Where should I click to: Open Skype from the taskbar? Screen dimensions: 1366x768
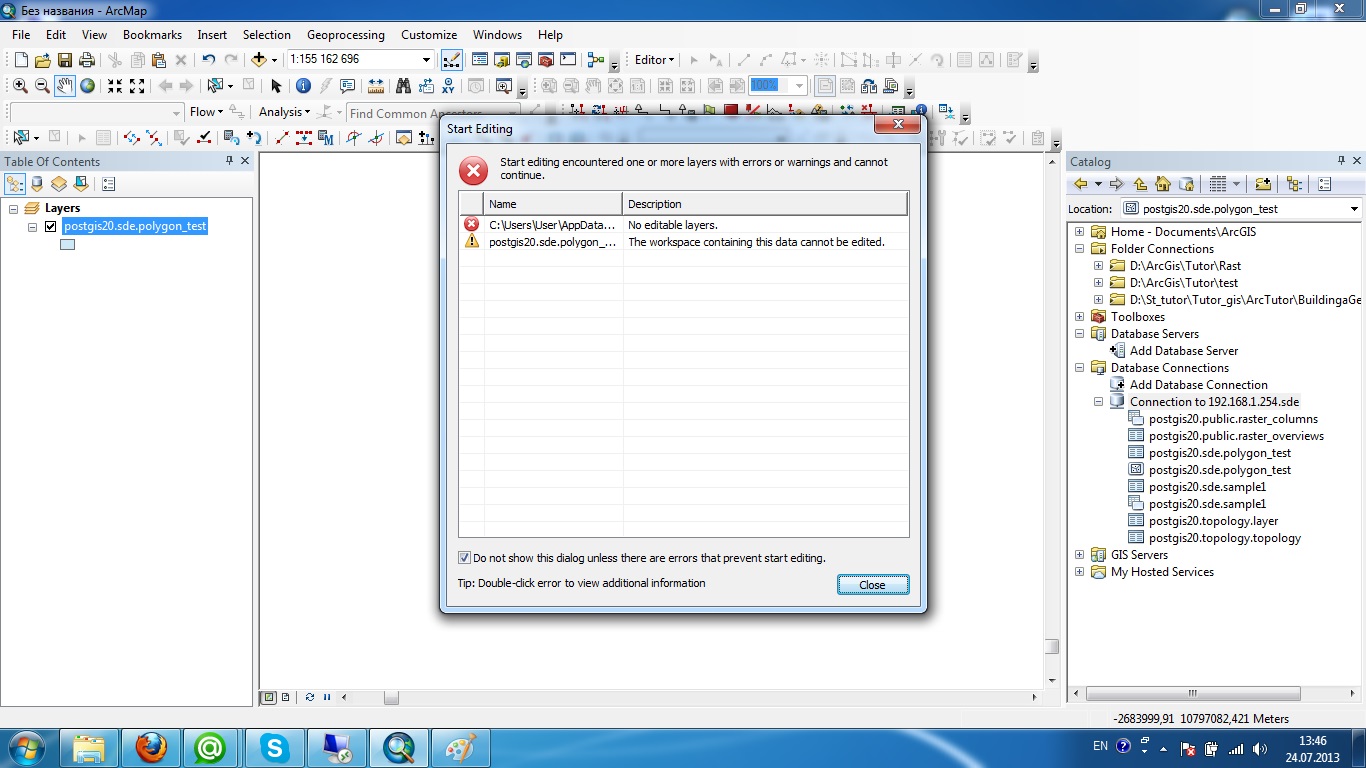(275, 747)
